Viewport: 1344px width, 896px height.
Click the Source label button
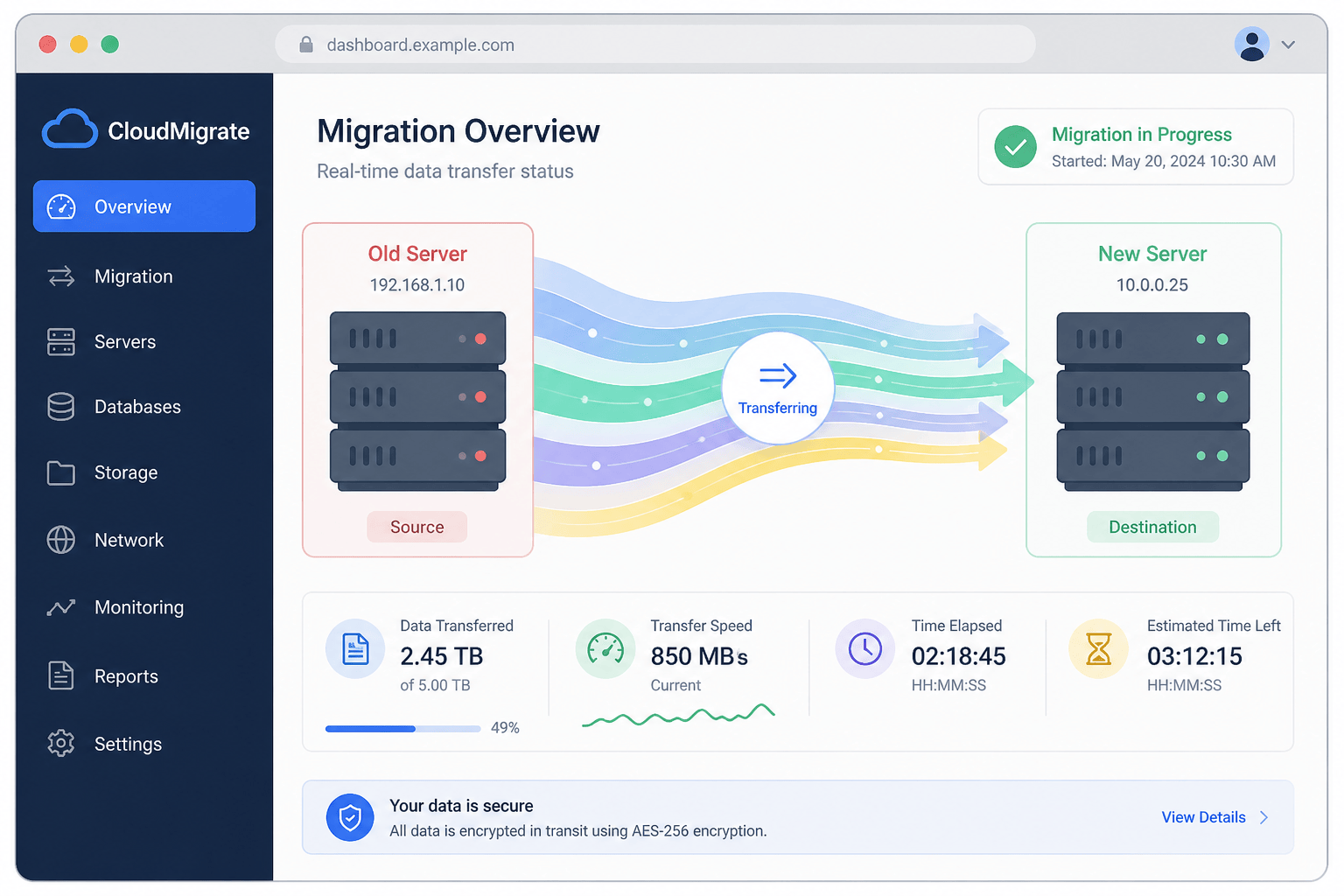click(416, 527)
